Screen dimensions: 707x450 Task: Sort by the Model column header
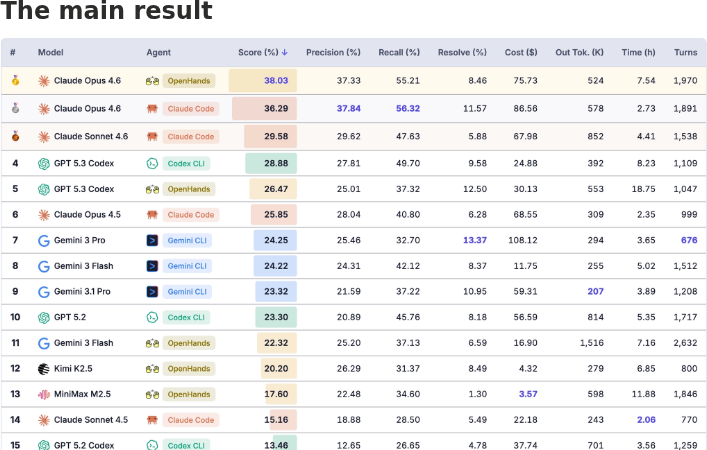pos(50,52)
